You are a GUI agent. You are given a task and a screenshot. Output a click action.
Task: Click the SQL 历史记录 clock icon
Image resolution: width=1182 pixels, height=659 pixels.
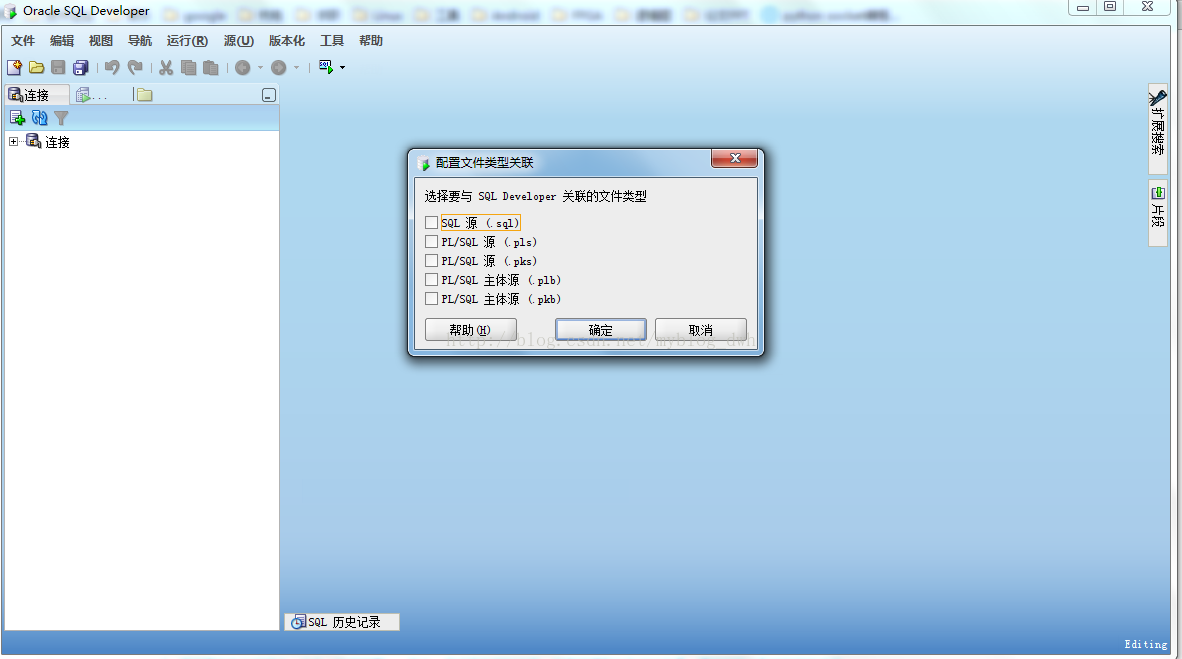(x=299, y=622)
